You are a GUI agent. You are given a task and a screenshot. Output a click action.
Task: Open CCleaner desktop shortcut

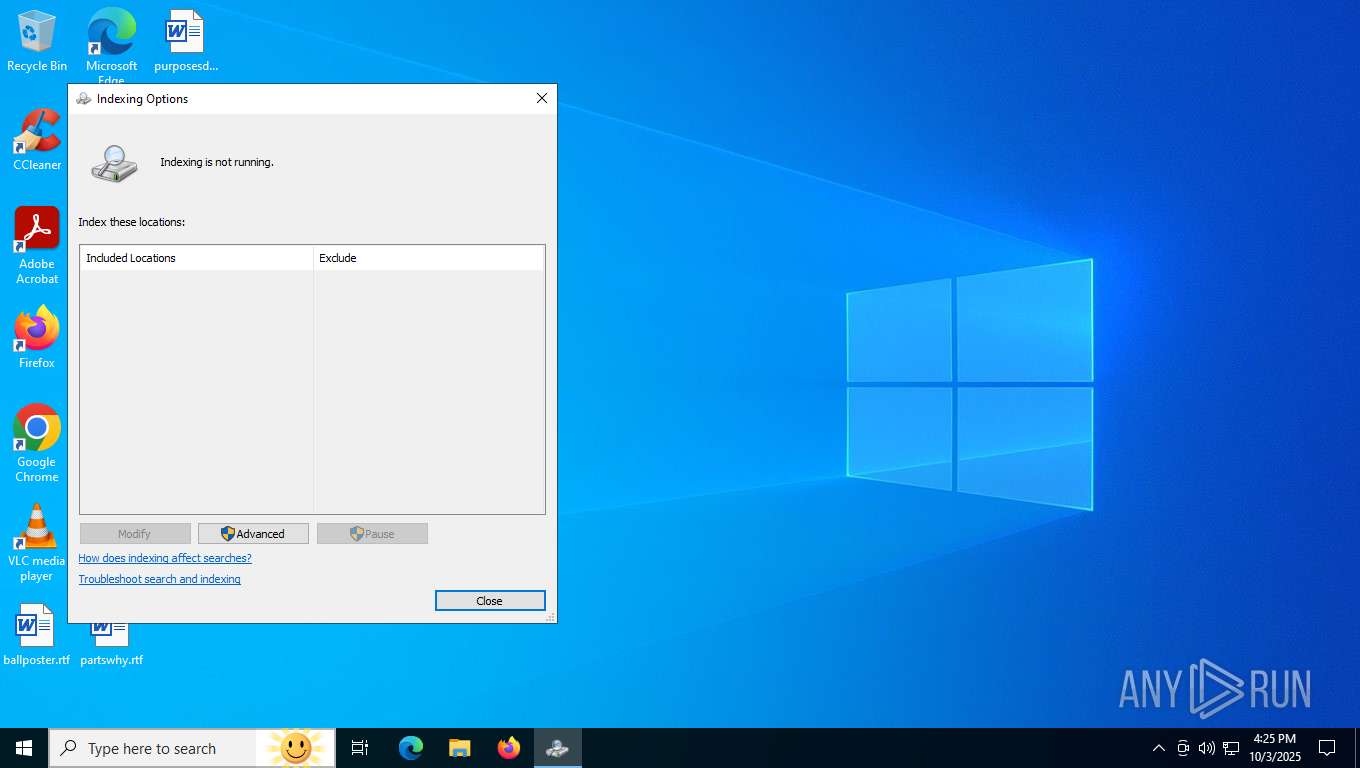click(x=37, y=140)
